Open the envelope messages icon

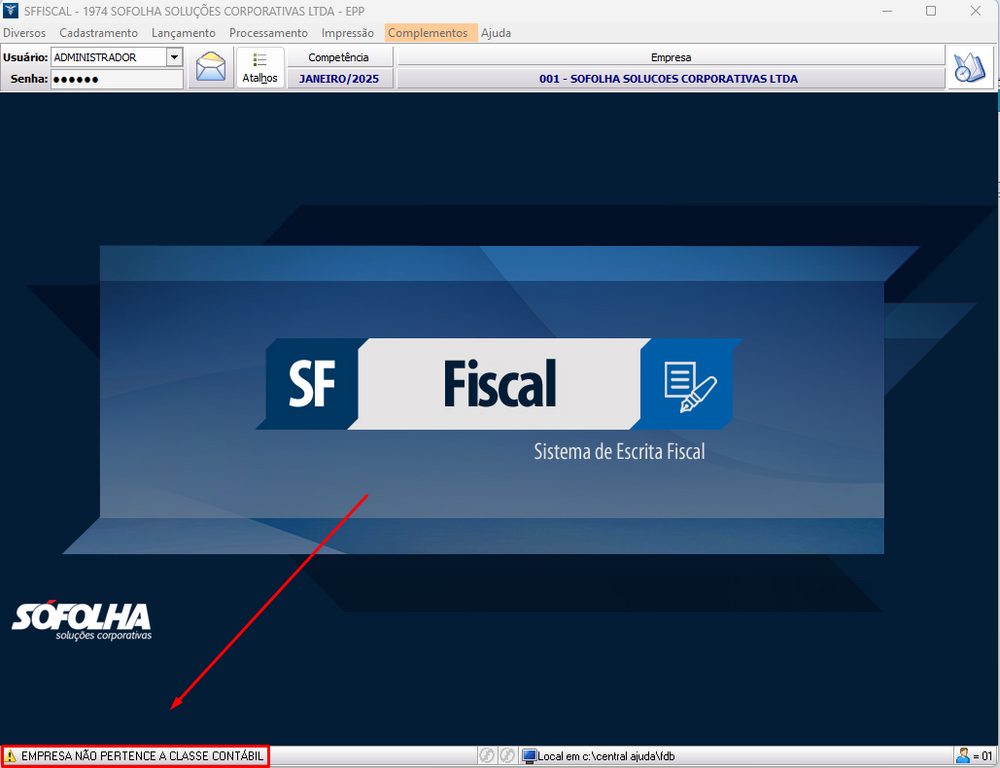(210, 68)
